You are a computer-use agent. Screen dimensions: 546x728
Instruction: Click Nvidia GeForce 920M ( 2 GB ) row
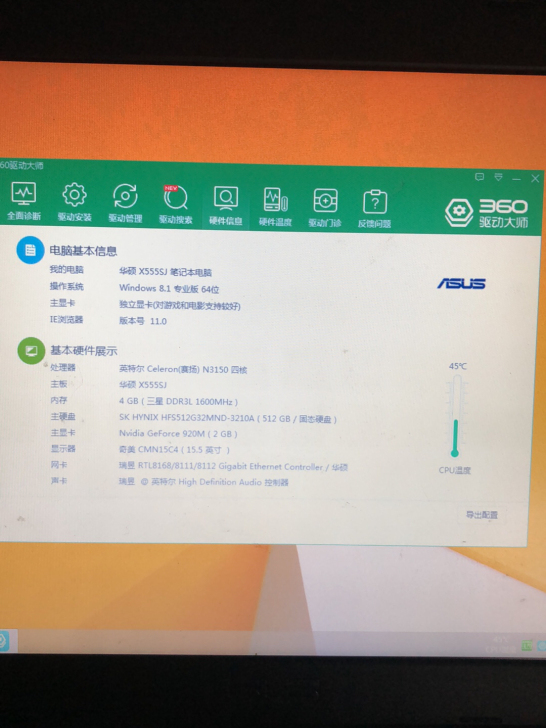[x=178, y=434]
